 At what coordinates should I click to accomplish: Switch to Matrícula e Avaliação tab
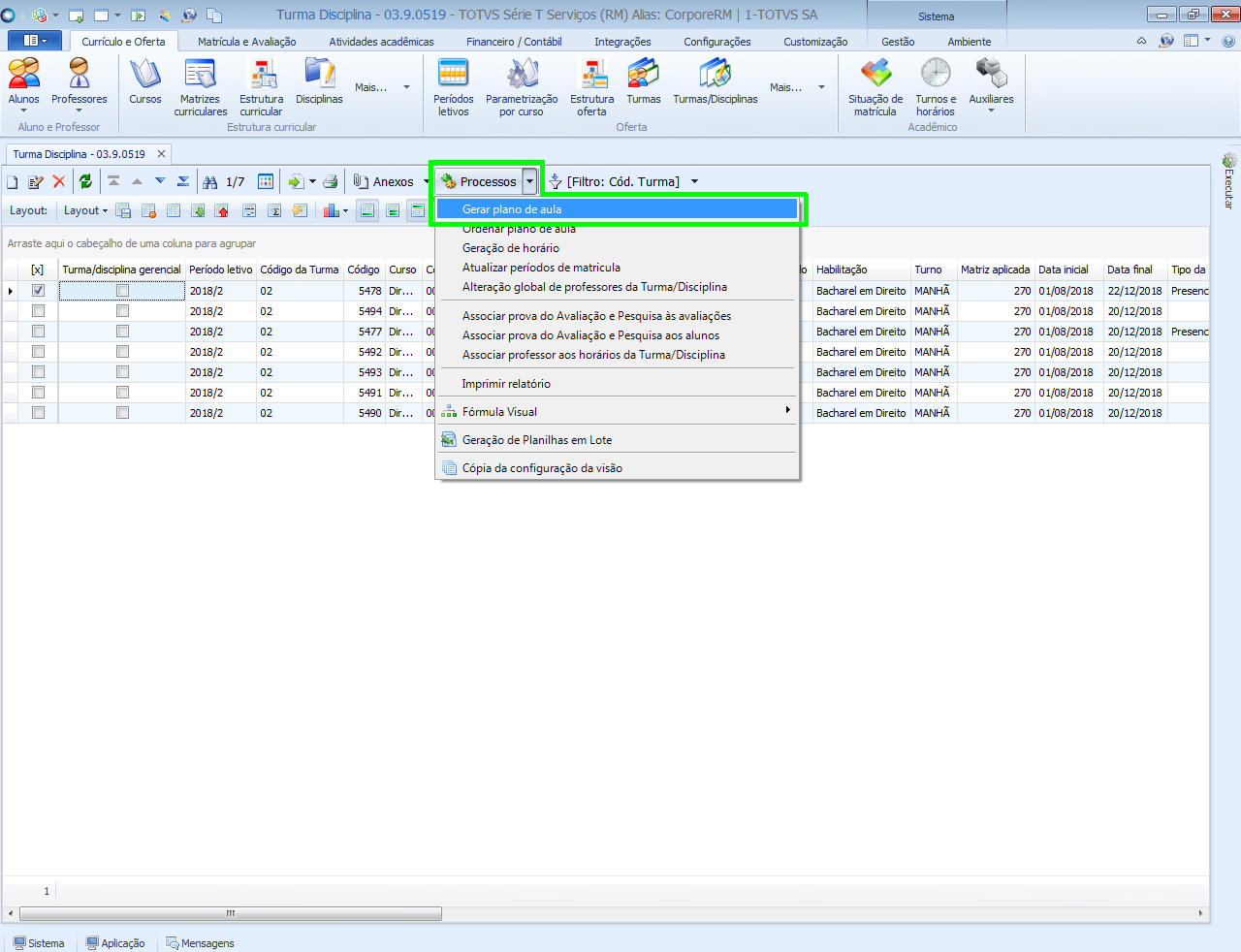pos(247,42)
